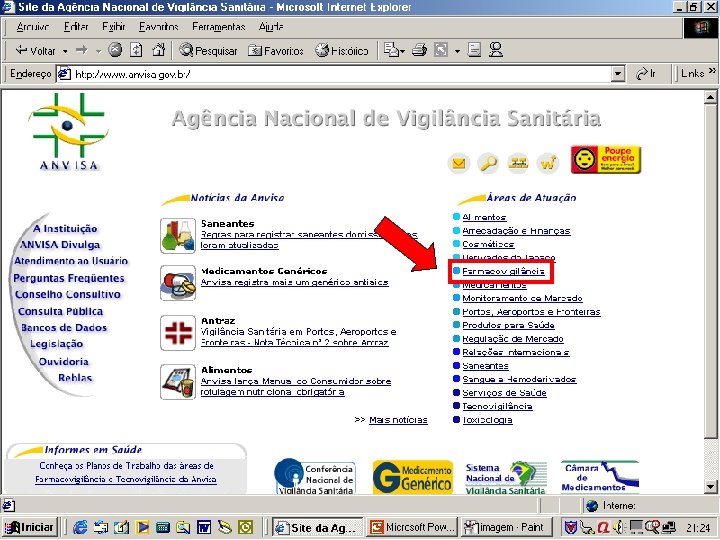This screenshot has width=720, height=540.
Task: Click the Voltar back button
Action: coord(34,51)
